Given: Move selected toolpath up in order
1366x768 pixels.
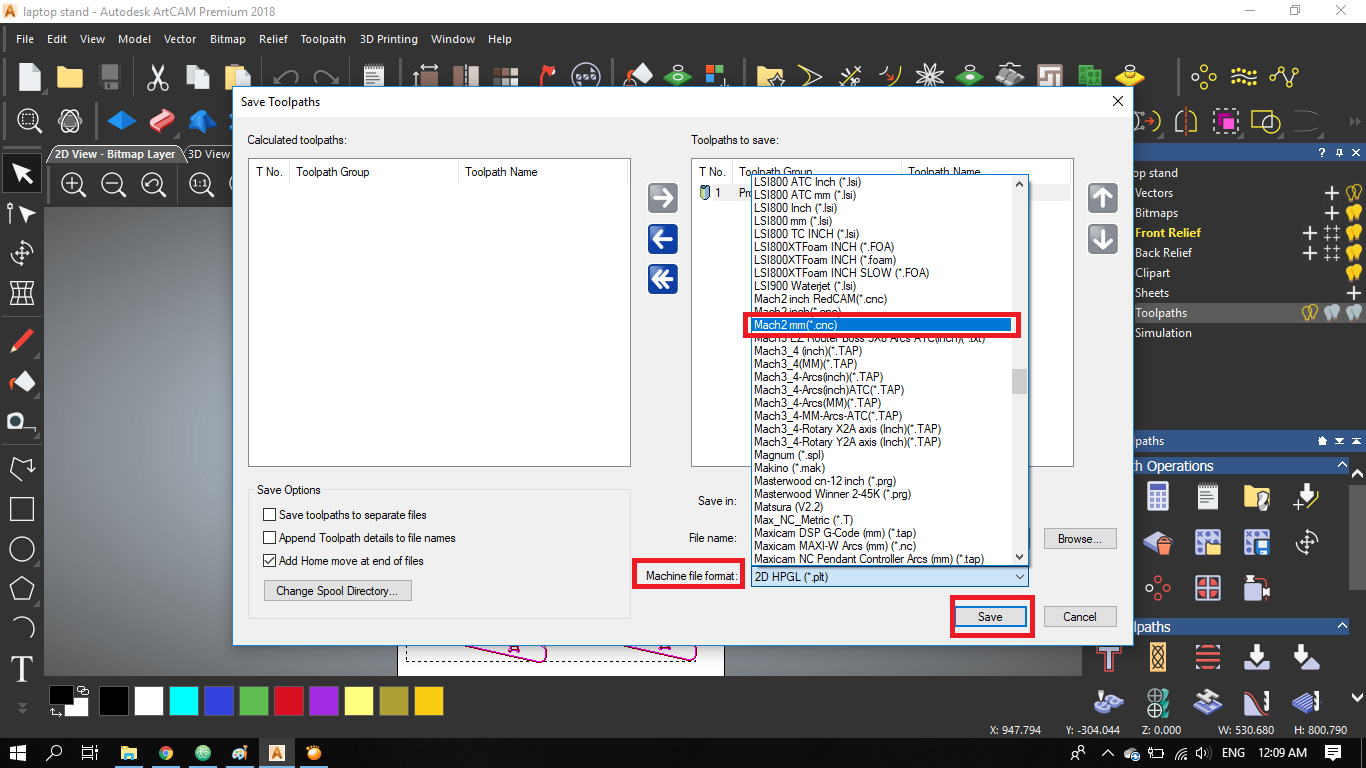Looking at the screenshot, I should pyautogui.click(x=1102, y=198).
